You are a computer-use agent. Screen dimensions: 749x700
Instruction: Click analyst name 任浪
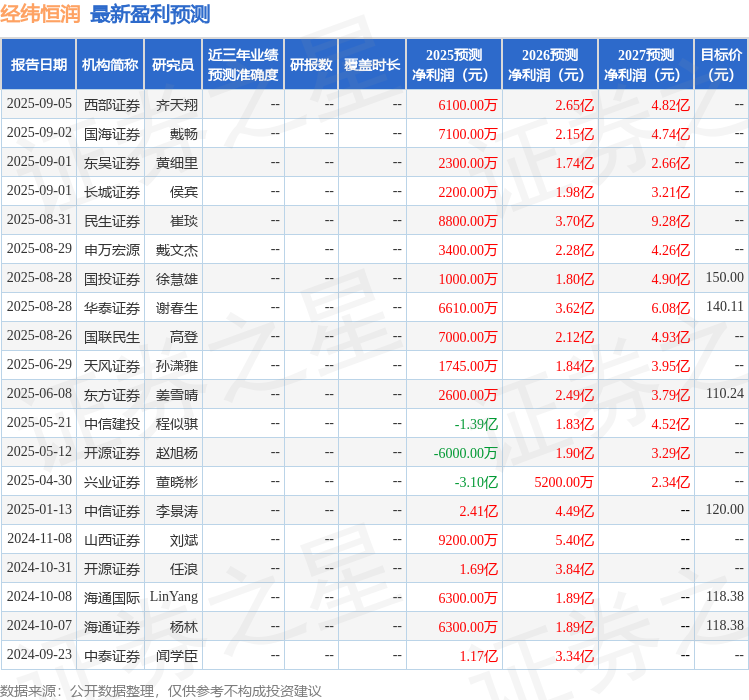pyautogui.click(x=184, y=569)
